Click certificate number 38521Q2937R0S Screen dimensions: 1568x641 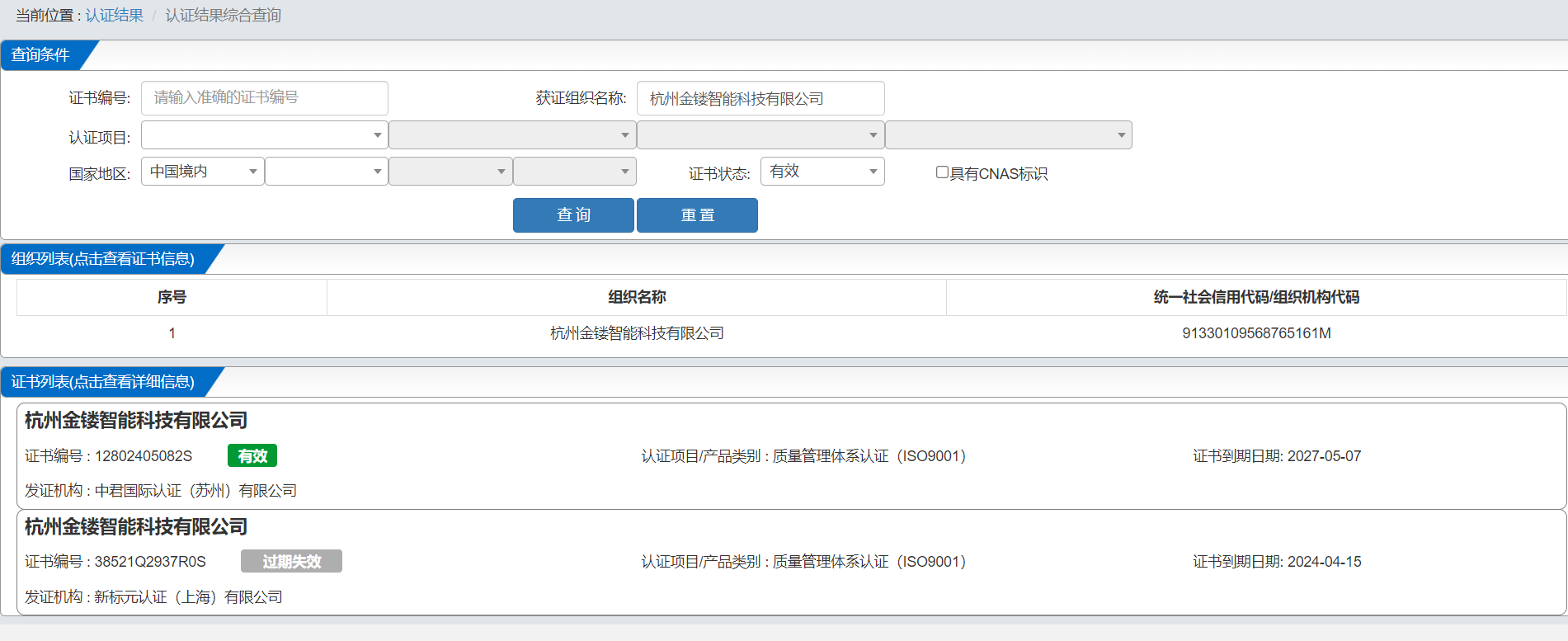coord(150,562)
